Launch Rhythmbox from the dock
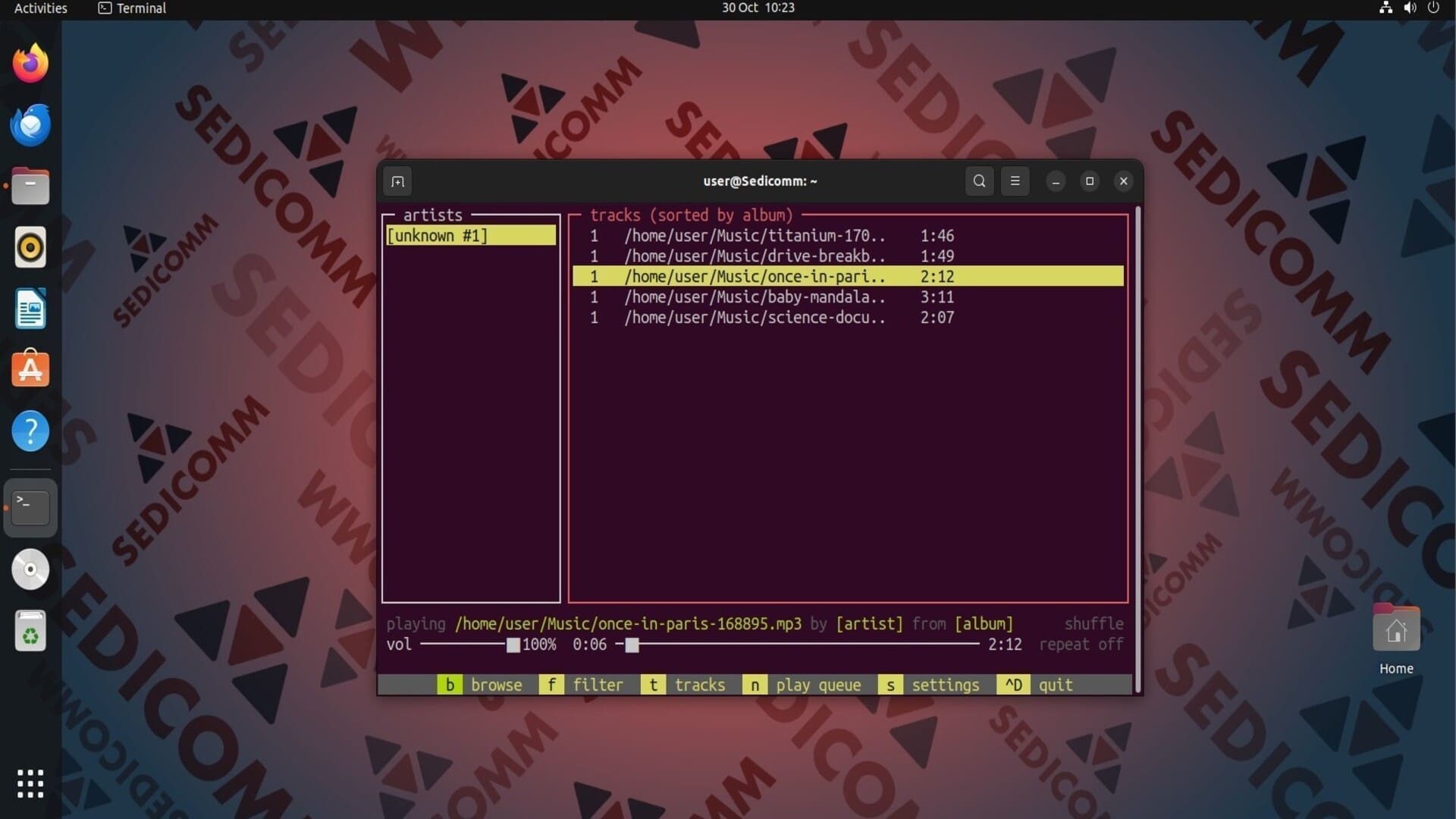Viewport: 1456px width, 819px height. click(30, 247)
